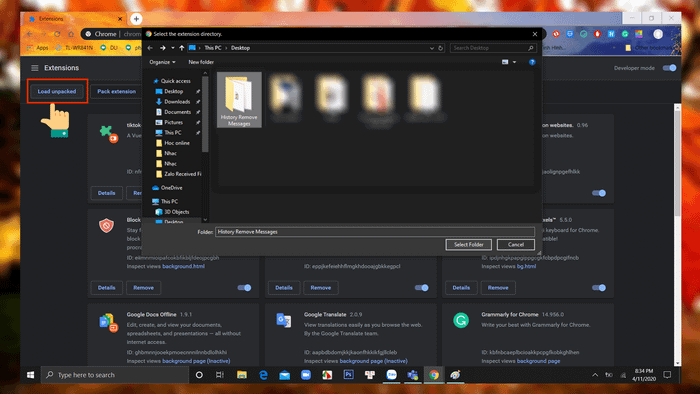Show hidden tray icons
The width and height of the screenshot is (700, 394).
tap(595, 375)
